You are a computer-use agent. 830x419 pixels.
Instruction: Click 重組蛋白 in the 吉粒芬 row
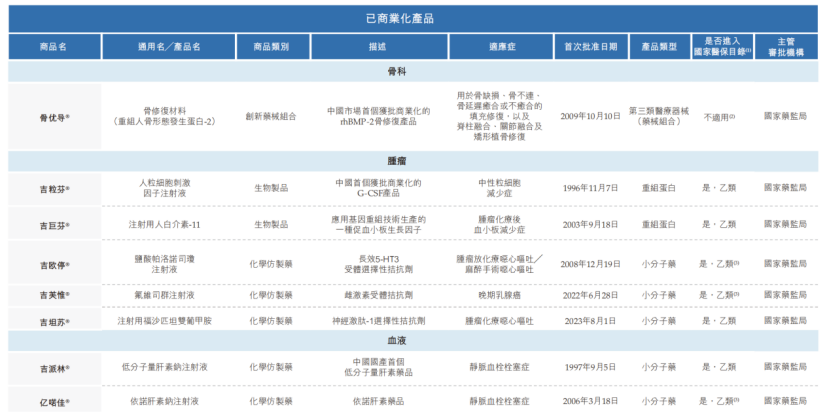point(659,188)
